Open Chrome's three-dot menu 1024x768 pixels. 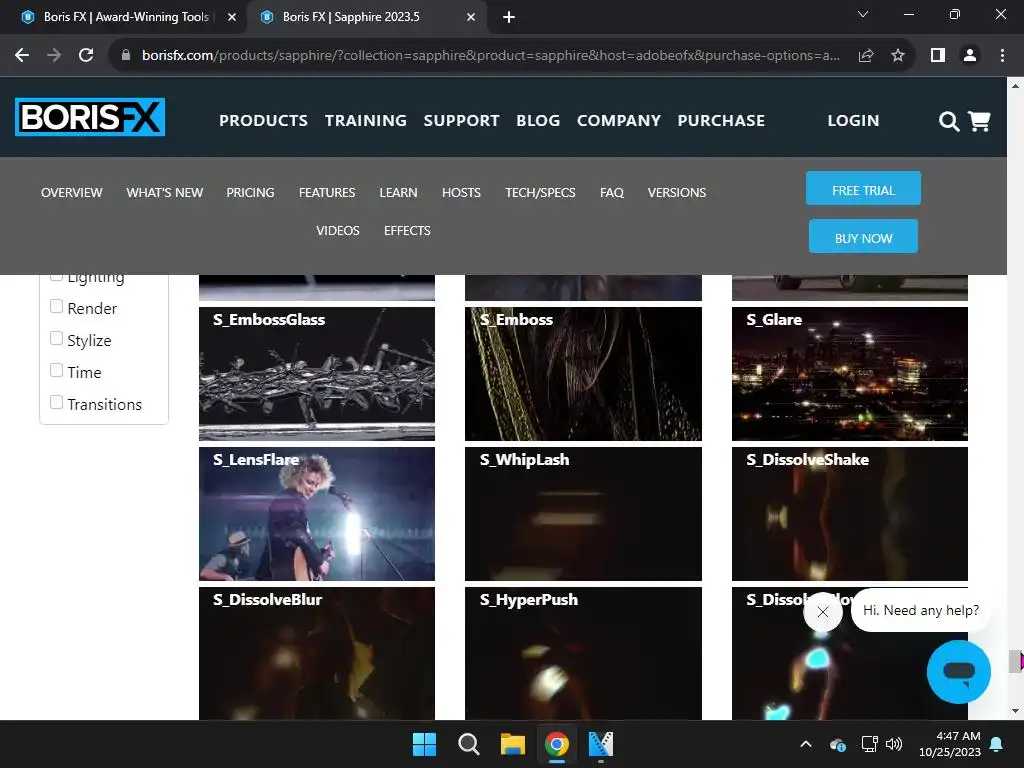tap(1002, 56)
